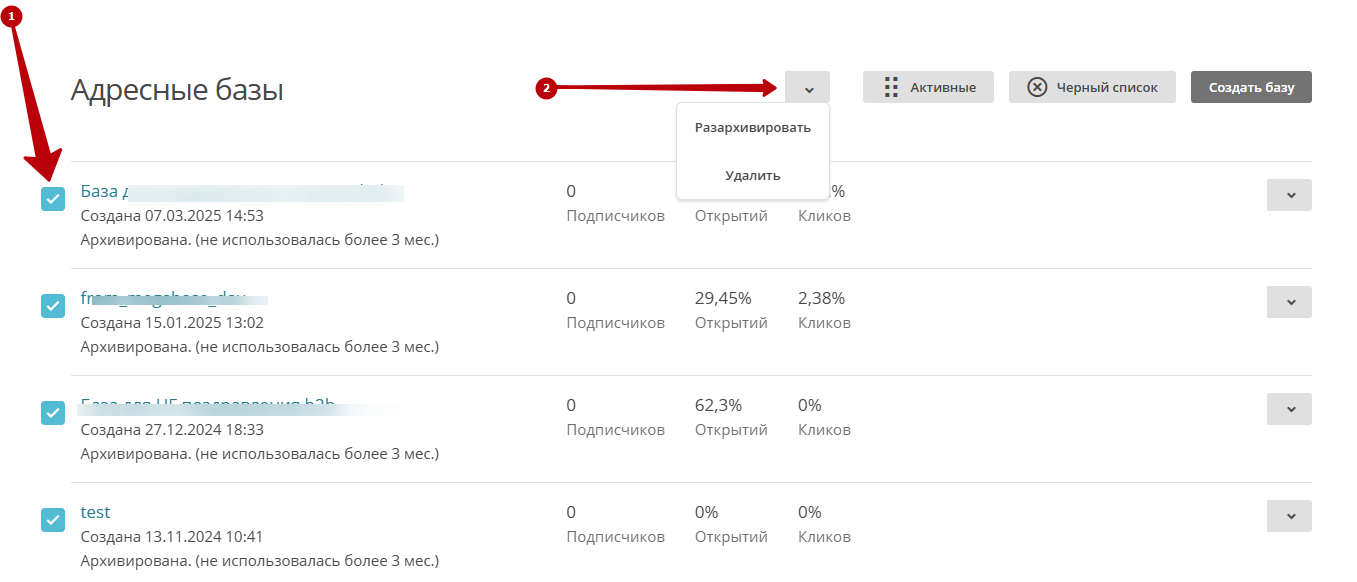The image size is (1357, 582).
Task: Uncheck the checkbox for the 07.03.2025 base
Action: point(53,199)
